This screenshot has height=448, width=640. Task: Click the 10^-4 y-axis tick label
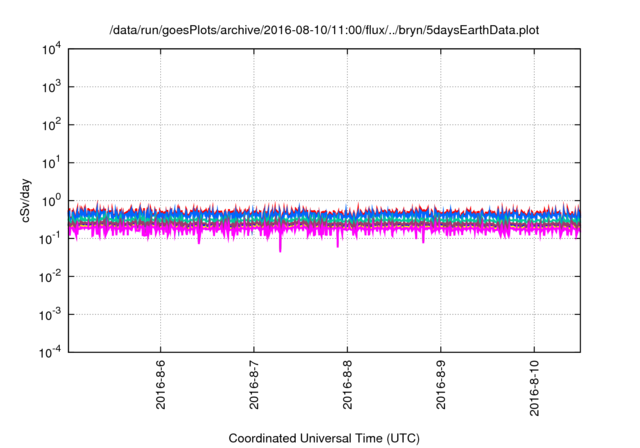[x=50, y=353]
